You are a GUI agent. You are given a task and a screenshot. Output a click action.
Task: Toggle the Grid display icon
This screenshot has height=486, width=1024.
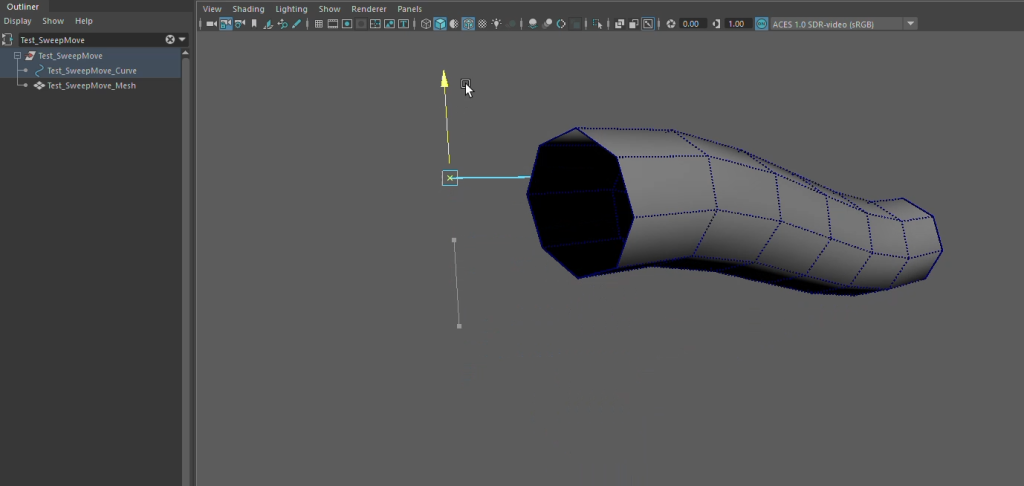(x=319, y=23)
